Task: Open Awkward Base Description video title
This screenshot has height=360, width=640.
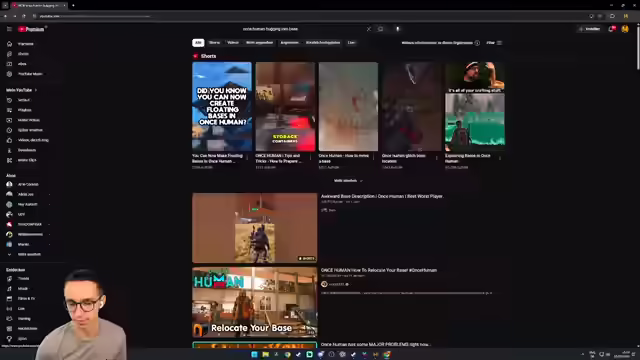Action: (382, 196)
